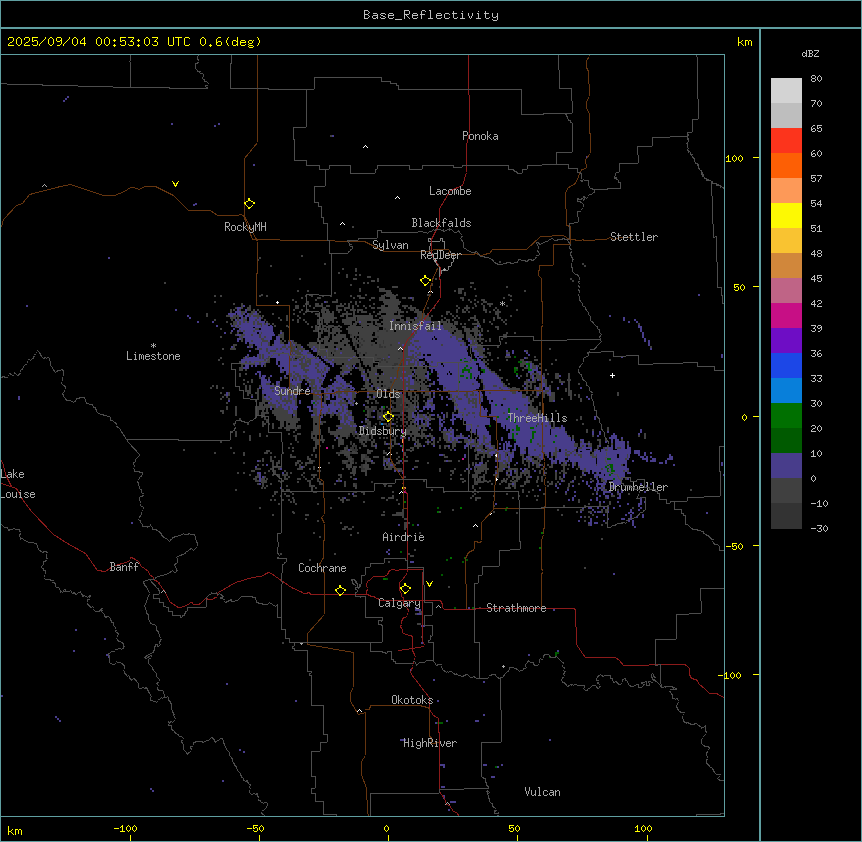862x842 pixels.
Task: Click the Blackfalds label
Action: (441, 223)
